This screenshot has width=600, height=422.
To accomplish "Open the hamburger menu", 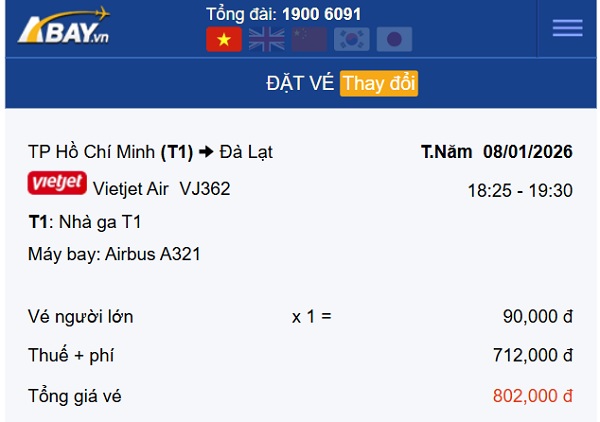I will click(x=567, y=28).
